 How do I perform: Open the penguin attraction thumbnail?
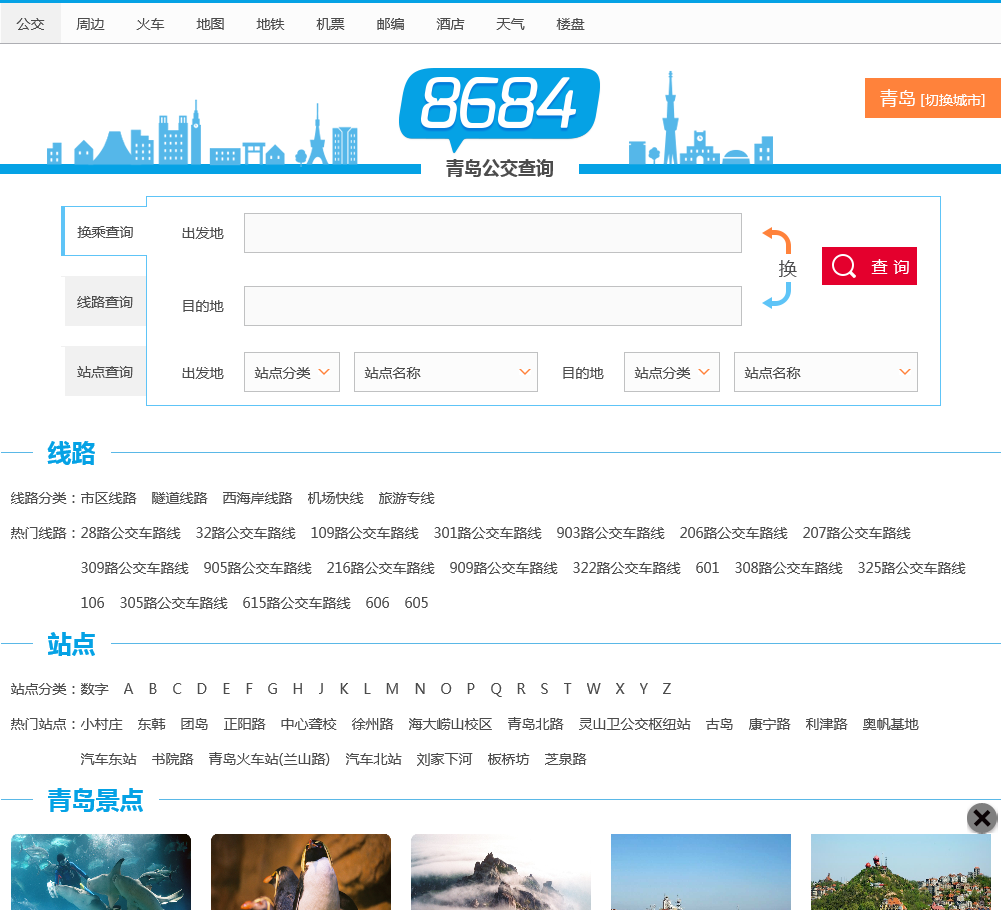[301, 872]
